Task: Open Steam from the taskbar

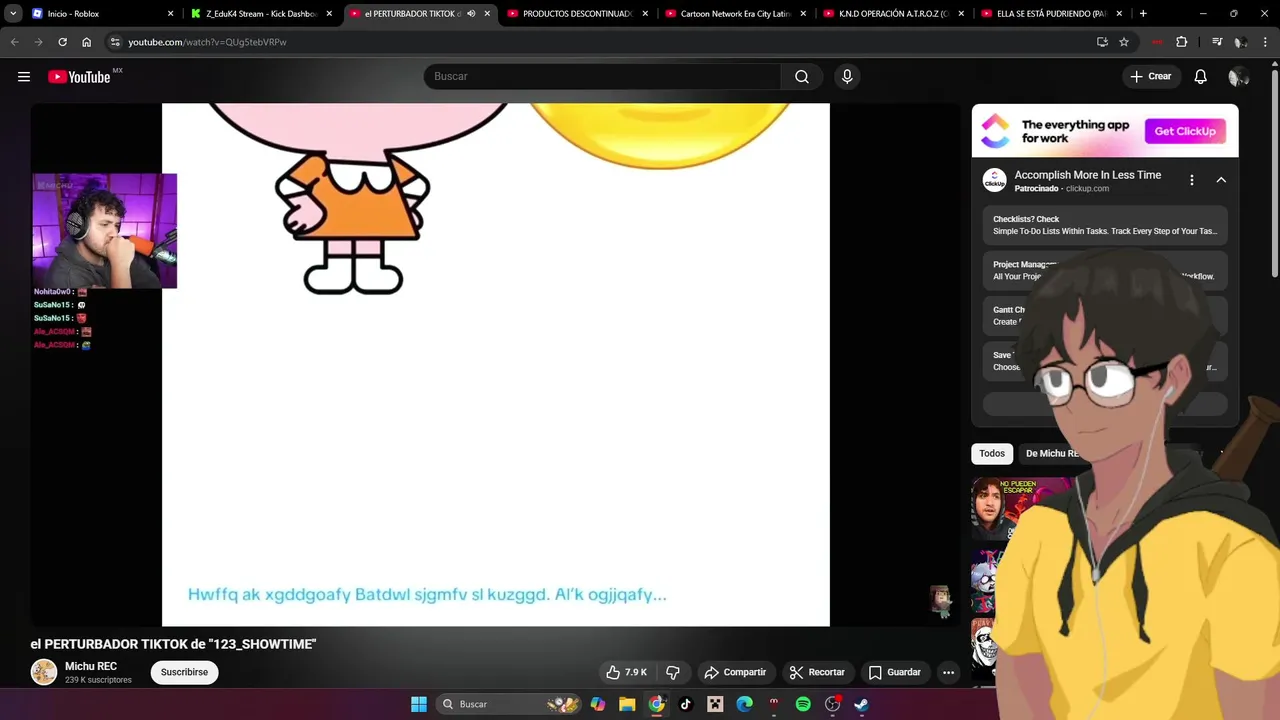Action: 862,704
